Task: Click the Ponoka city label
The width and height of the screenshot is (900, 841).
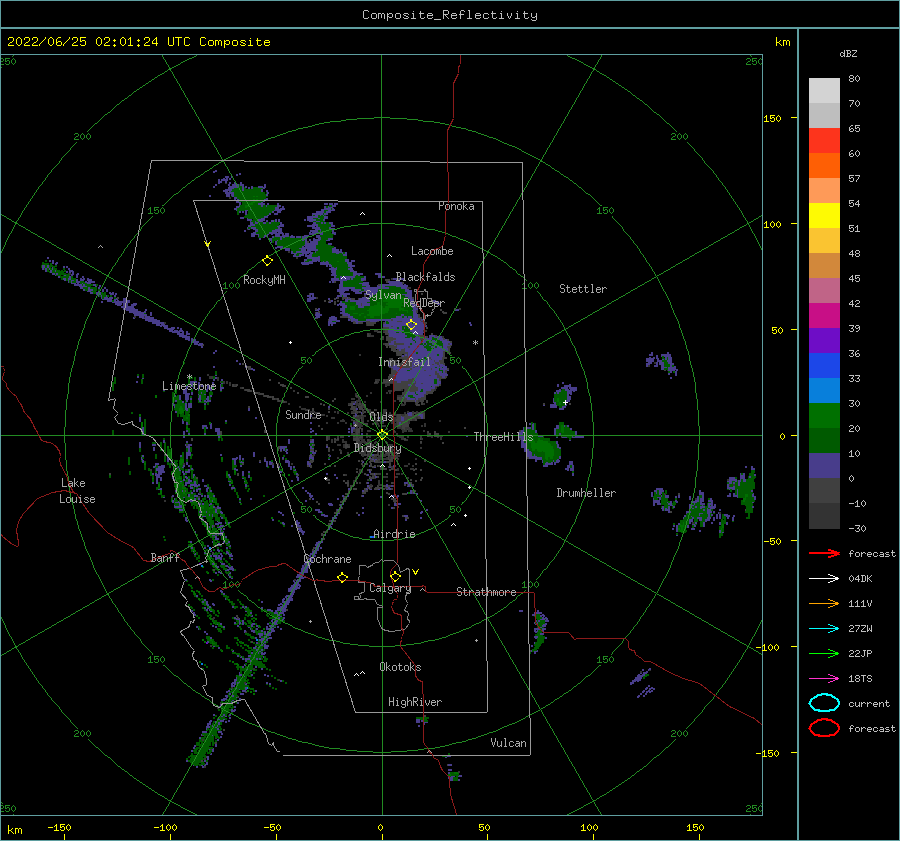Action: pos(456,206)
